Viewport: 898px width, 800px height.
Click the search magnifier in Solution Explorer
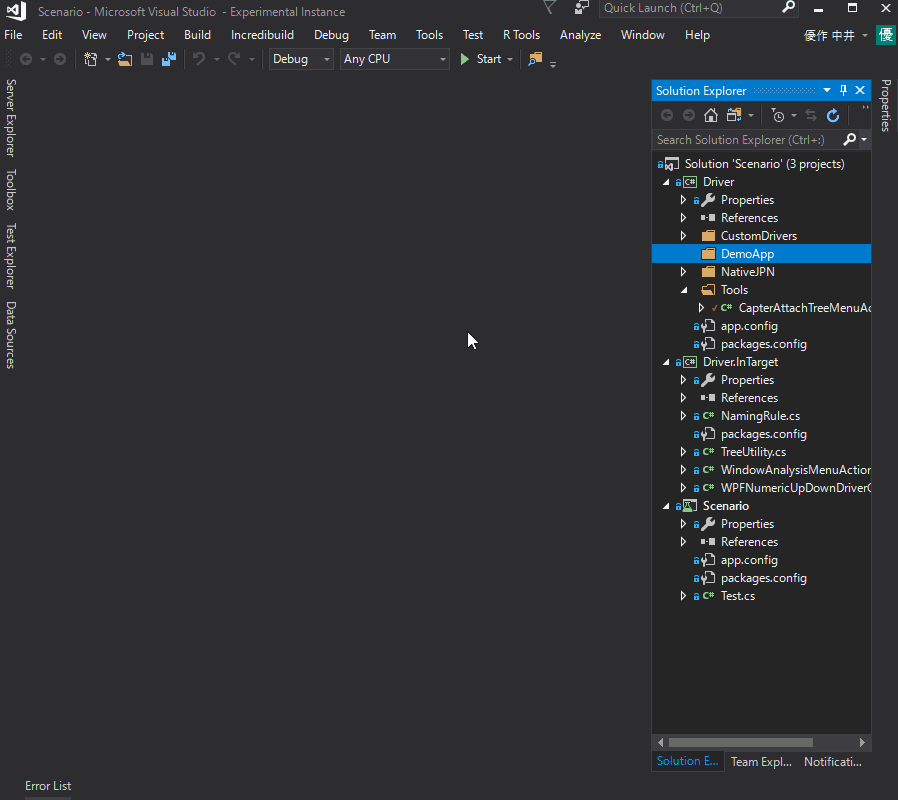pos(850,139)
